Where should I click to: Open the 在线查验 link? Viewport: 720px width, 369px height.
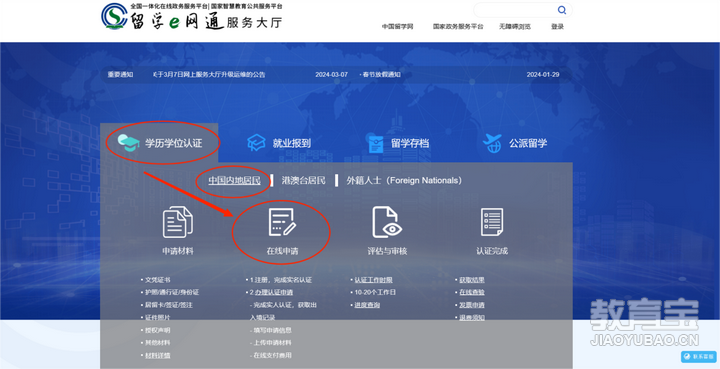pyautogui.click(x=472, y=292)
